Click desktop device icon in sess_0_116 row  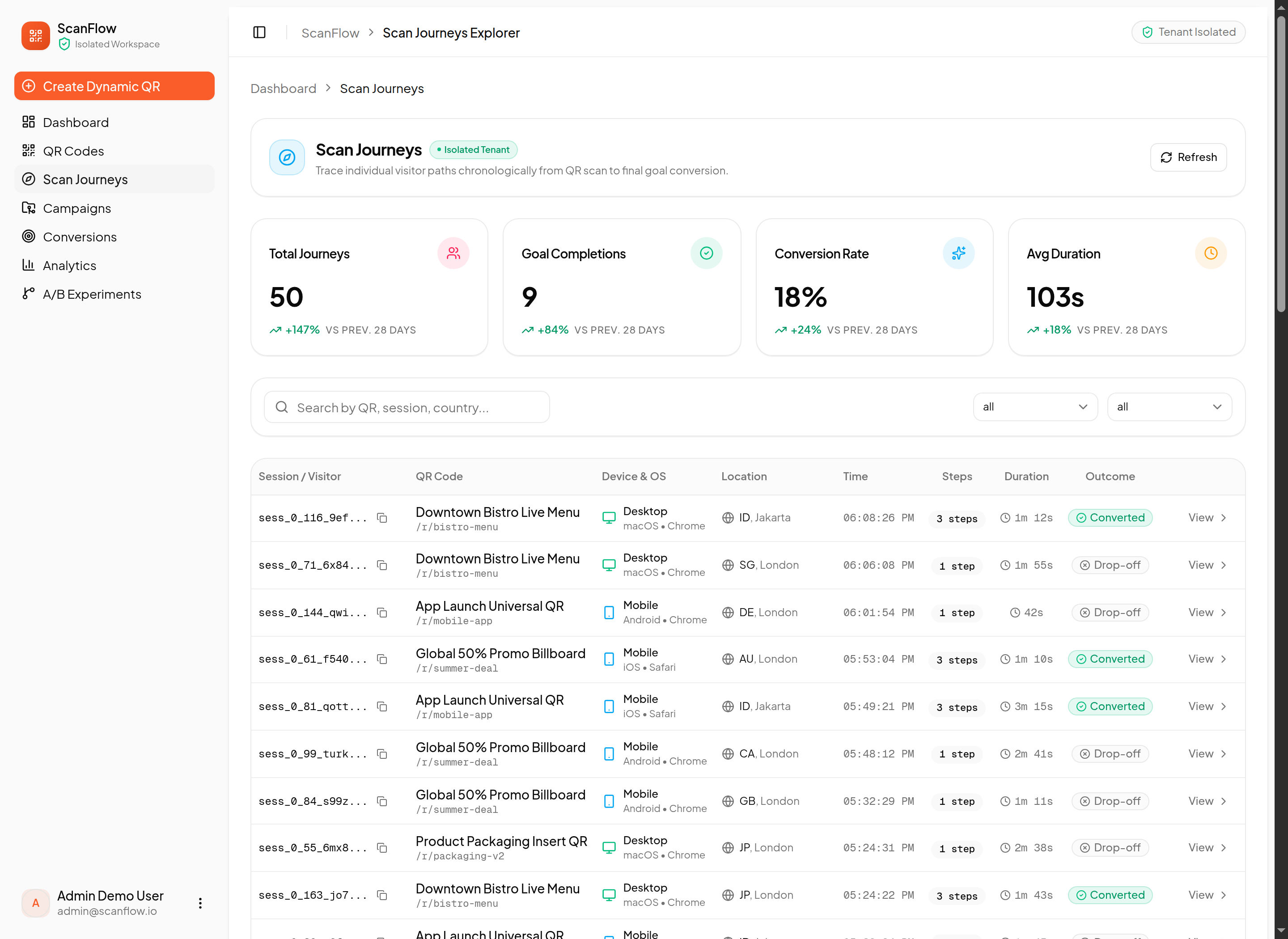[609, 518]
